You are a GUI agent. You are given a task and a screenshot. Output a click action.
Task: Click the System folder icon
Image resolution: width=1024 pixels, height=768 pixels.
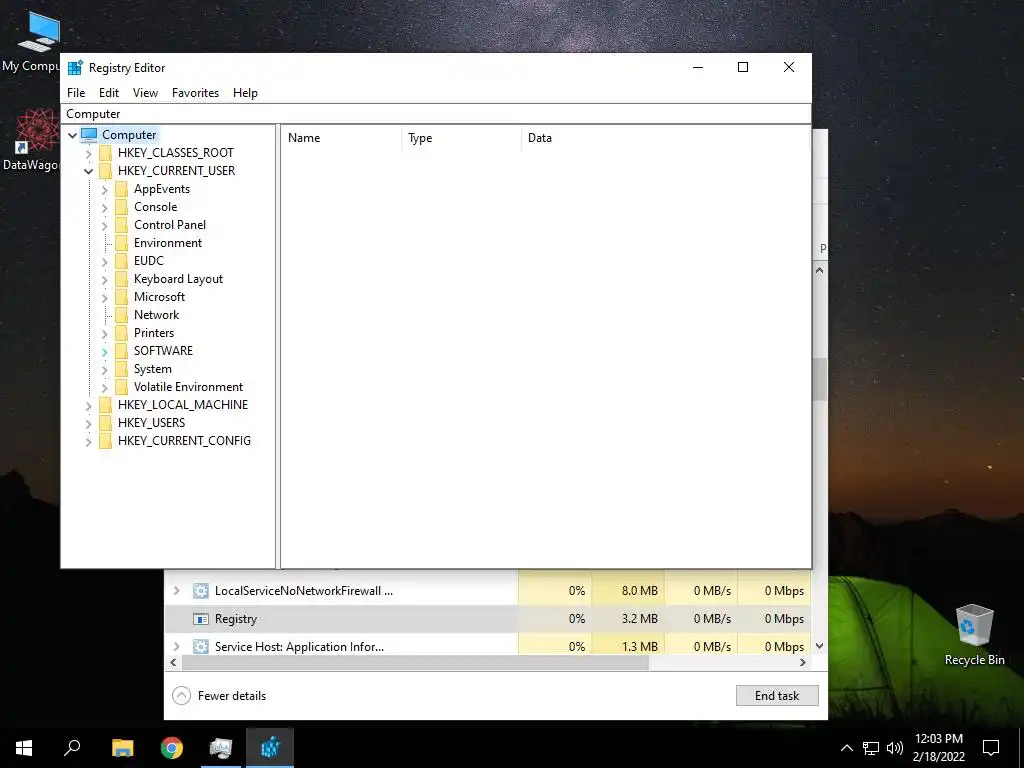[x=121, y=369]
